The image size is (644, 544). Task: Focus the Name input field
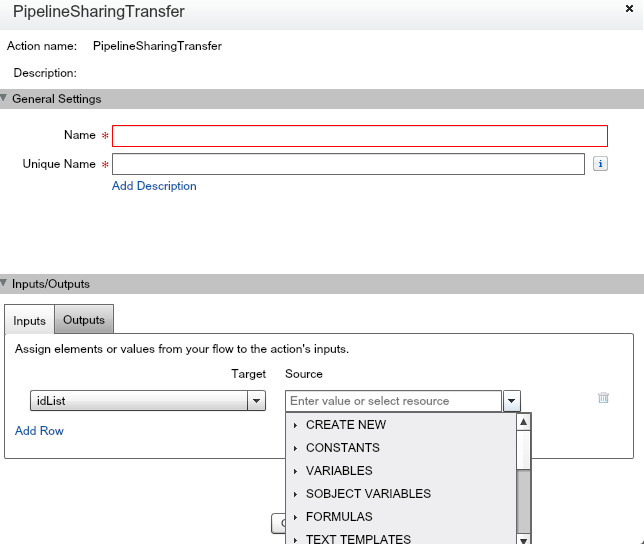[x=359, y=136]
